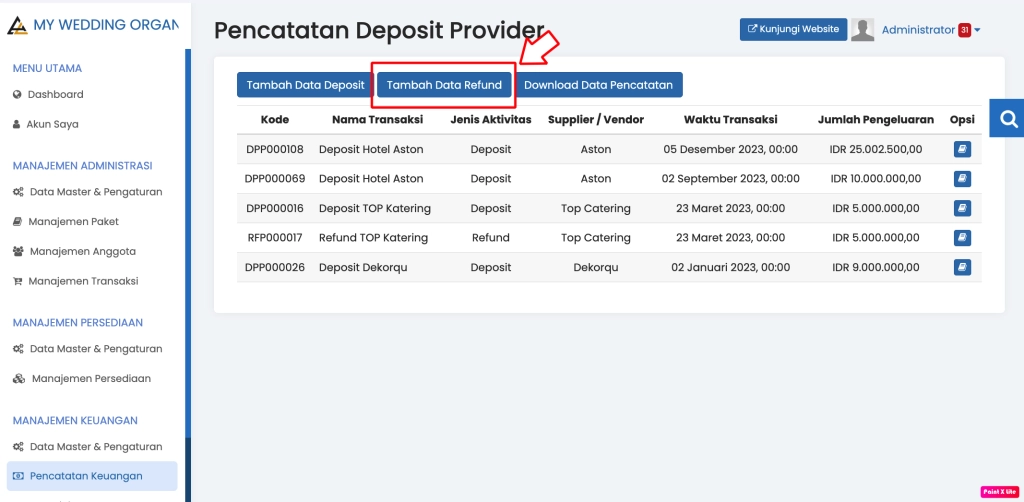Open detail icon for DPP000069 row
Viewport: 1024px width, 502px height.
click(x=962, y=179)
